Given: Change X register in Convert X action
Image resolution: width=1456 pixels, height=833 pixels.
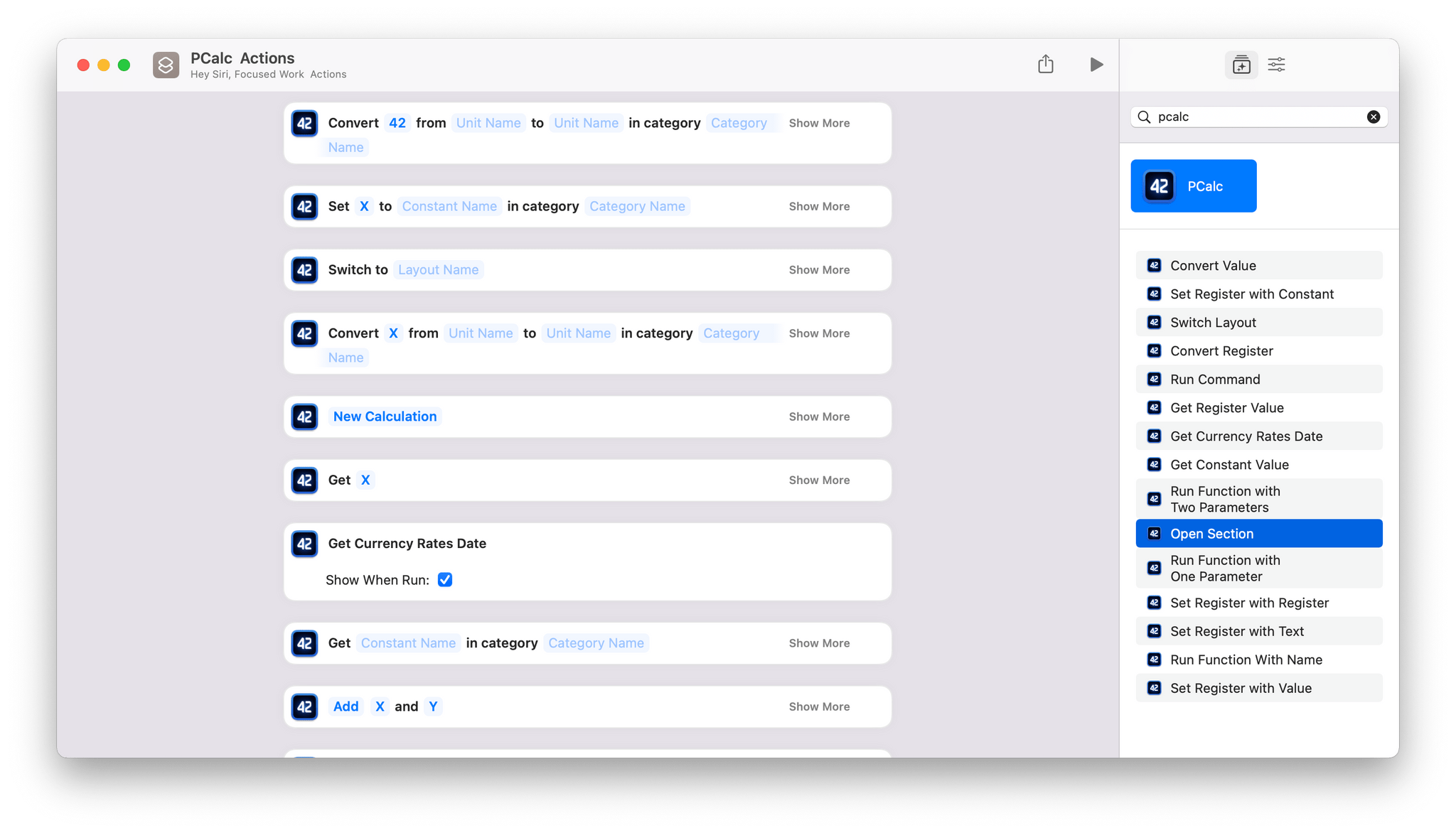Looking at the screenshot, I should click(393, 333).
